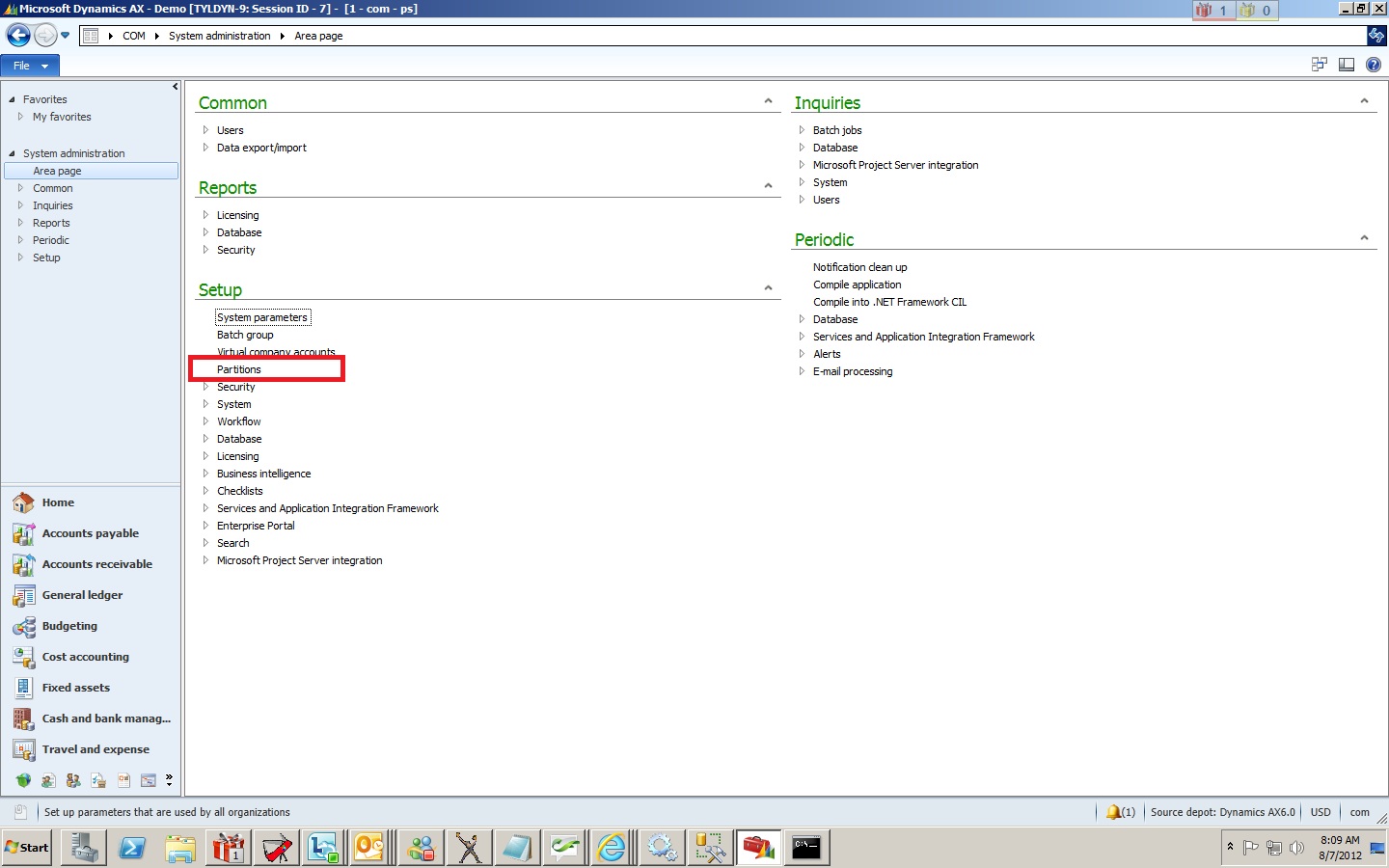Viewport: 1389px width, 868px height.
Task: Open navigation history dropdown arrow
Action: tap(66, 36)
